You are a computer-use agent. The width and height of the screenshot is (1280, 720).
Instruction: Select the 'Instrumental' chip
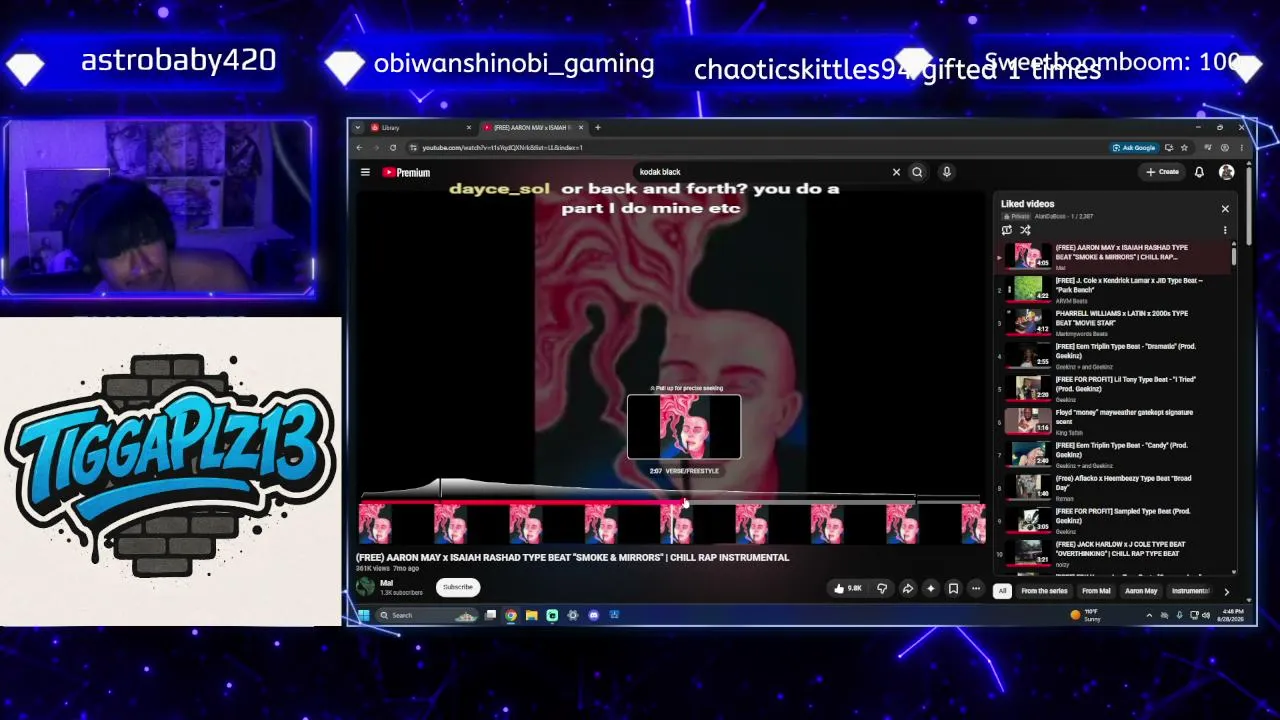click(x=1190, y=591)
